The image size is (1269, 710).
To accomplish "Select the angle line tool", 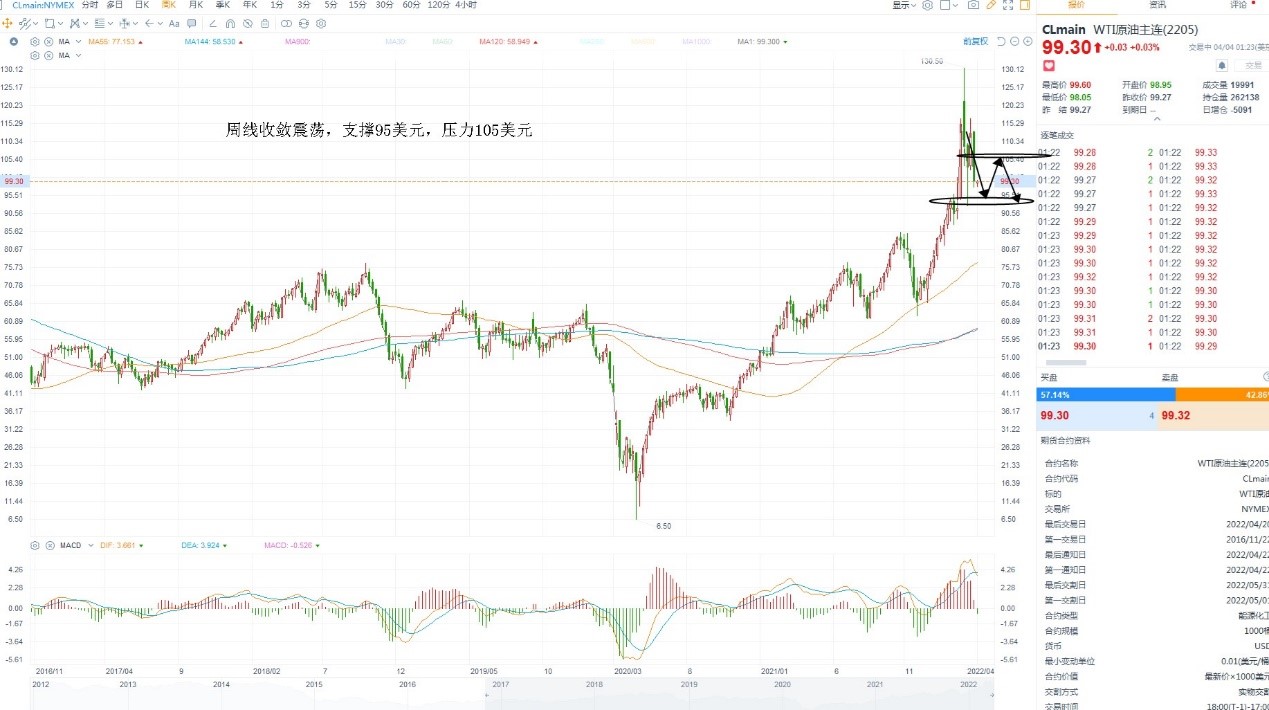I will pyautogui.click(x=213, y=23).
